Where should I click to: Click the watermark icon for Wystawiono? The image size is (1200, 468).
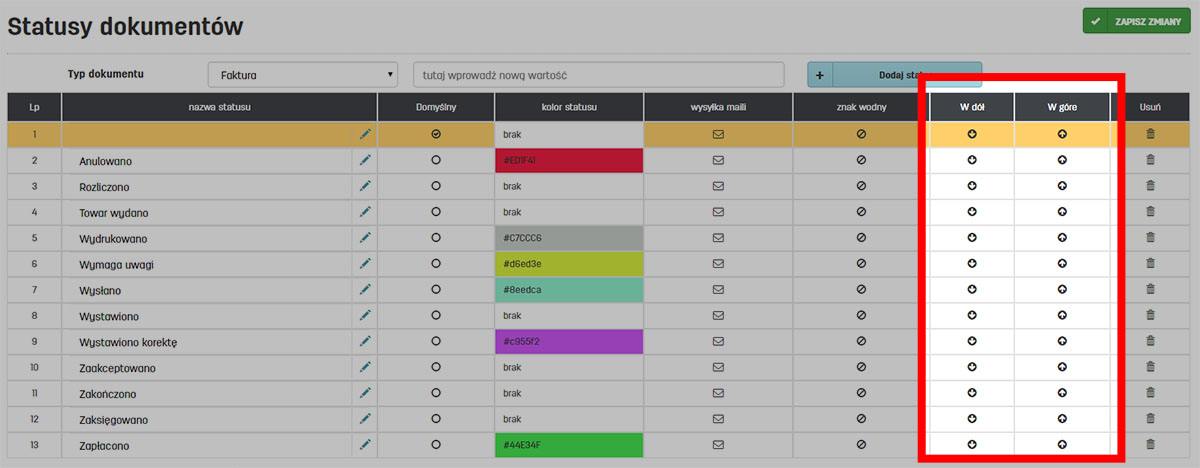click(861, 316)
